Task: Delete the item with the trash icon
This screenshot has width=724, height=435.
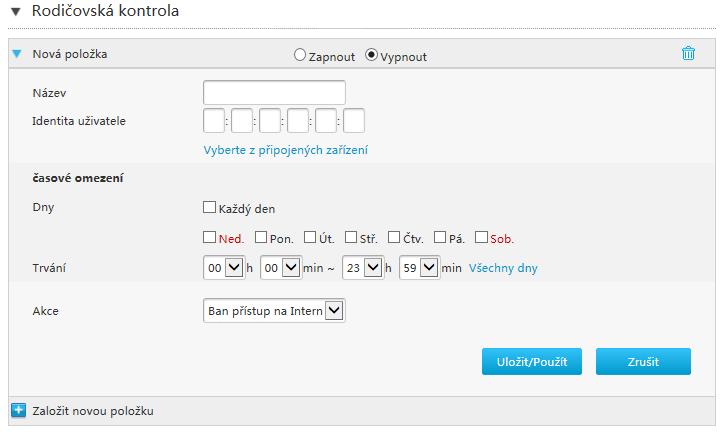Action: 688,54
